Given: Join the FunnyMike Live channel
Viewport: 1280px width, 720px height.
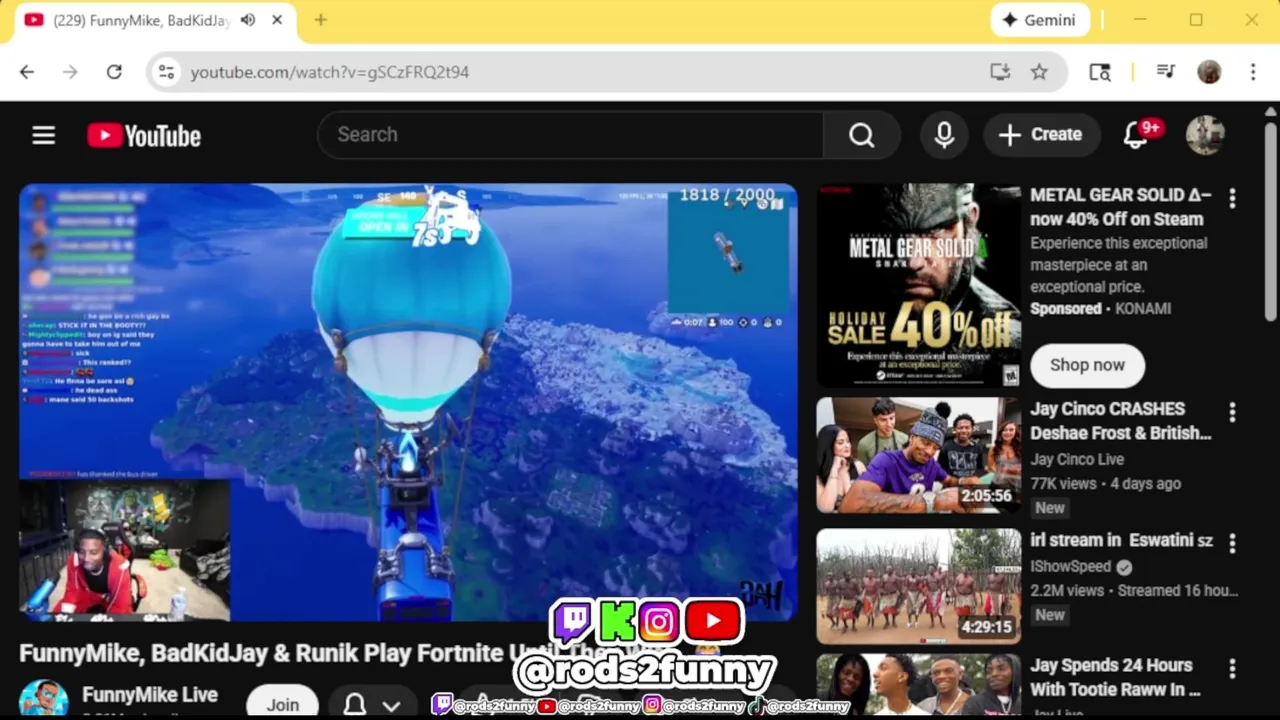Looking at the screenshot, I should tap(283, 704).
